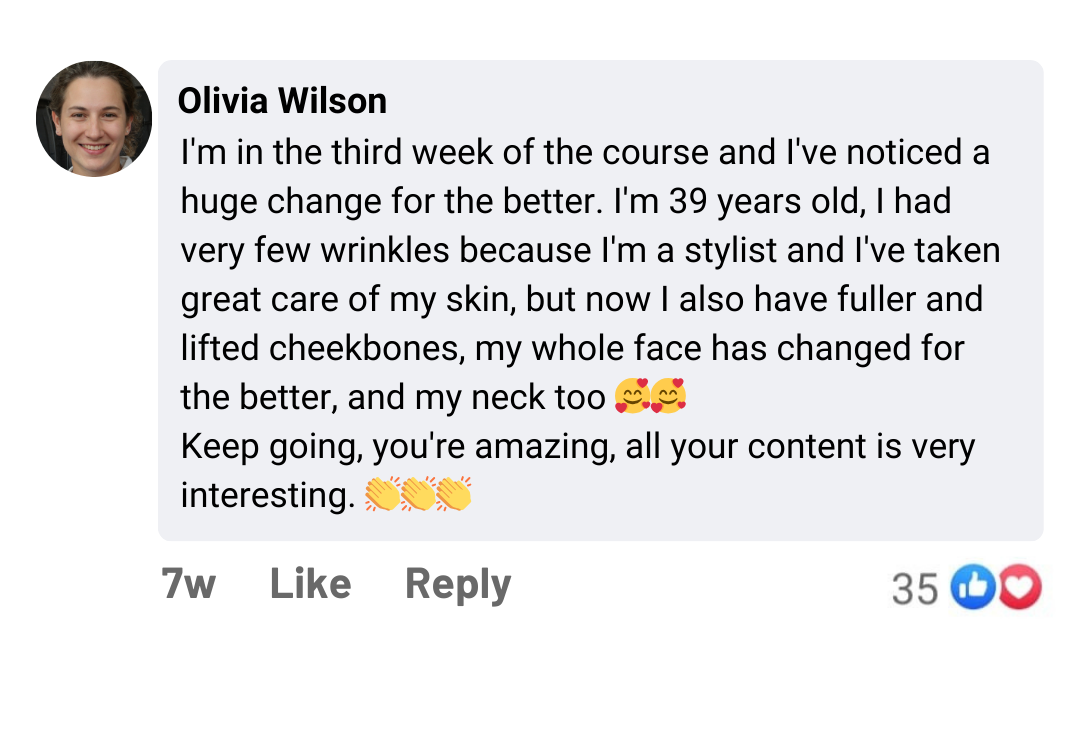Open Olivia Wilson's profile picture

point(94,119)
